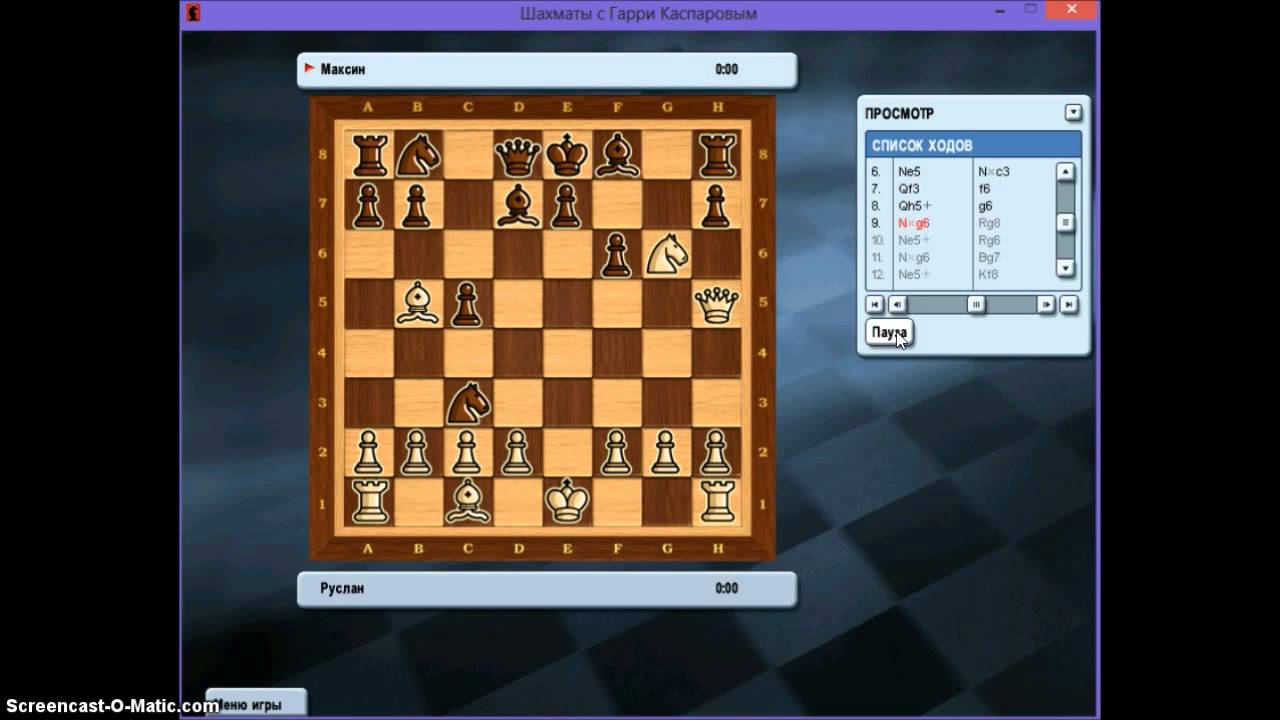
Task: Select move 9 black Rg8 in list
Action: [x=989, y=223]
